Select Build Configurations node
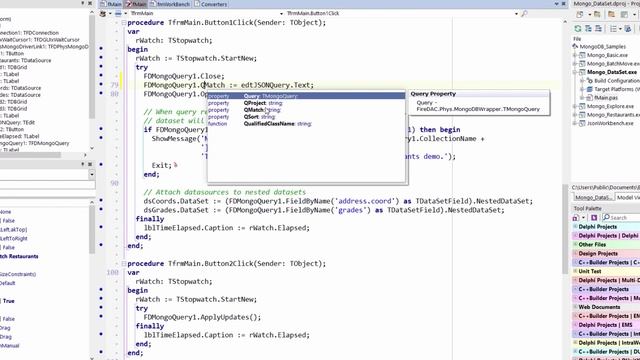The width and height of the screenshot is (640, 360). (617, 81)
